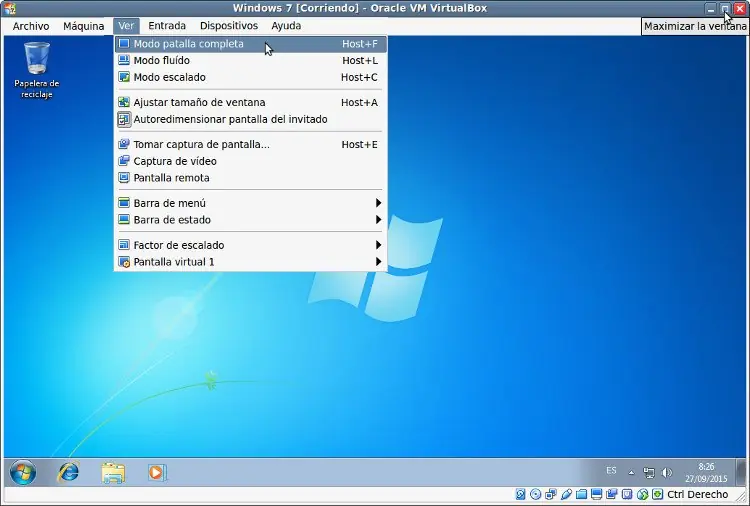Open the Máquina menu
The width and height of the screenshot is (750, 506).
tap(84, 26)
